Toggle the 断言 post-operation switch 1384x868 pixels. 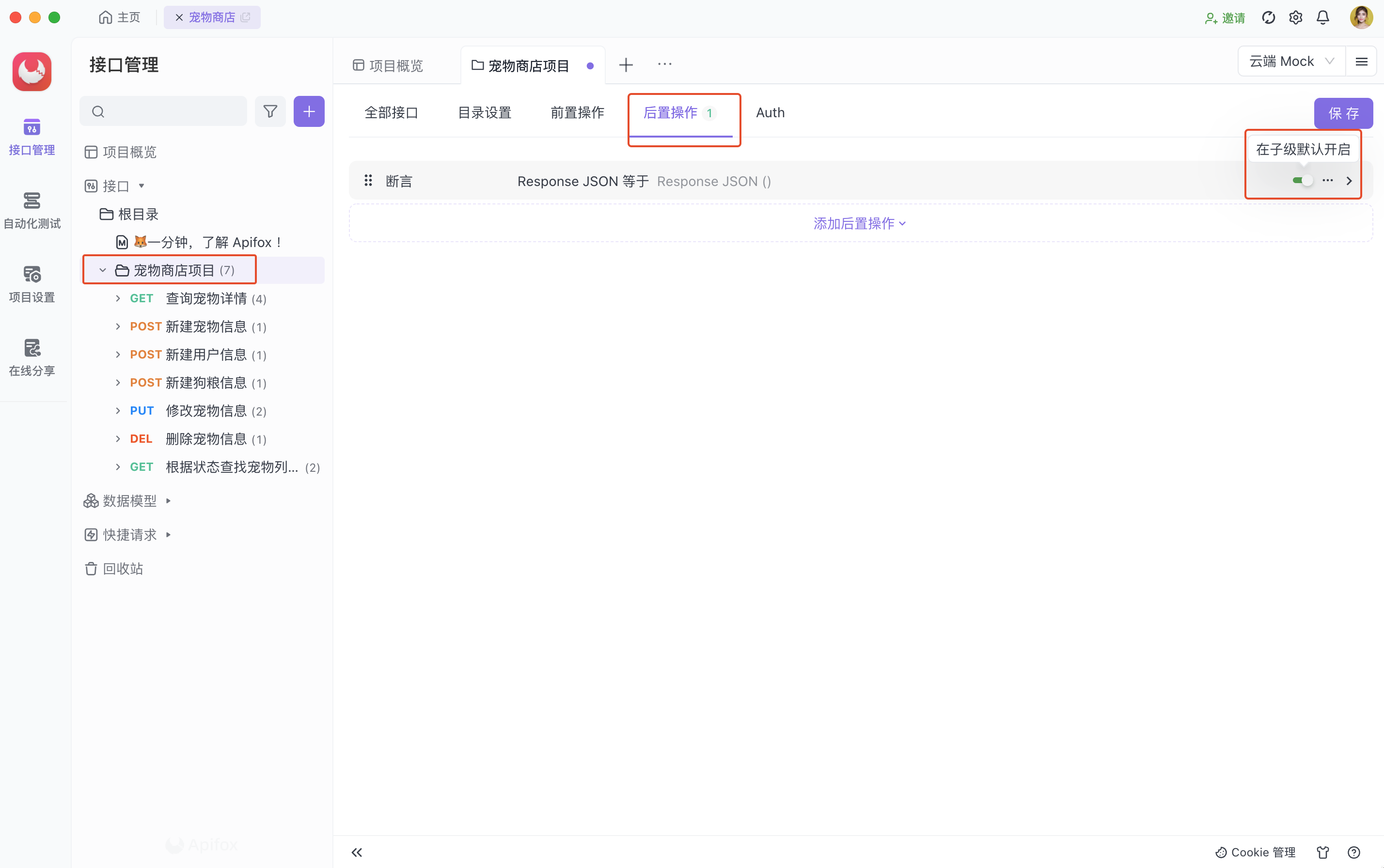coord(1303,181)
